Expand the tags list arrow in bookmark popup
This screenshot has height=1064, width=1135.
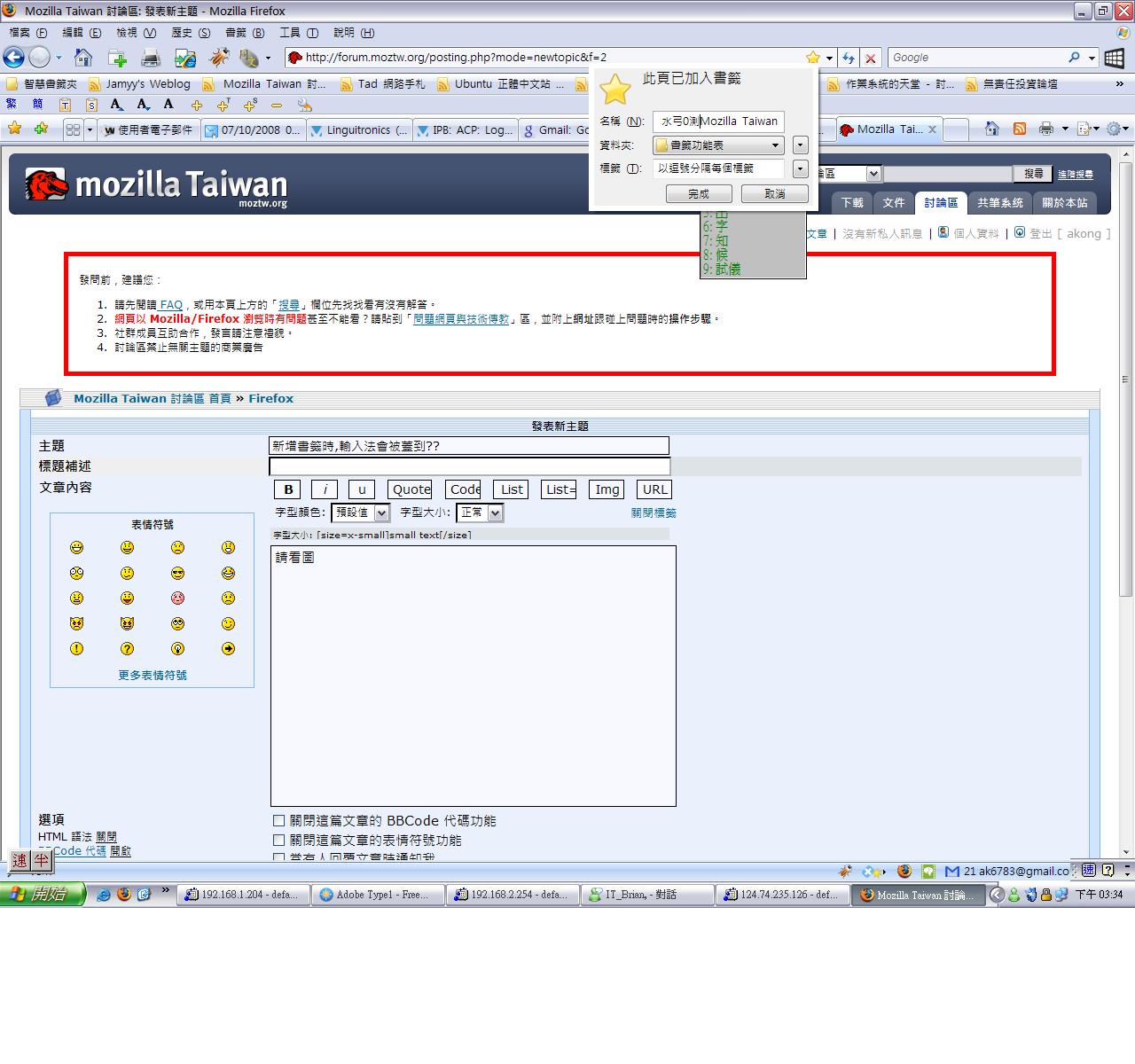[x=800, y=168]
